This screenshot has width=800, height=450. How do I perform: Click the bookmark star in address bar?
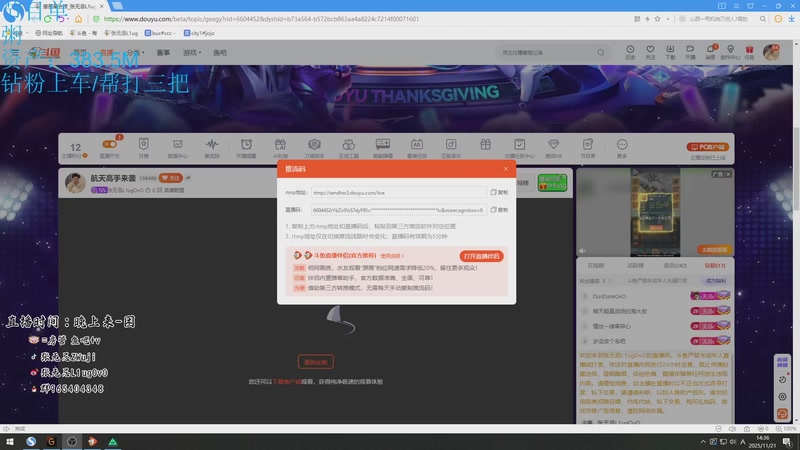pos(657,19)
